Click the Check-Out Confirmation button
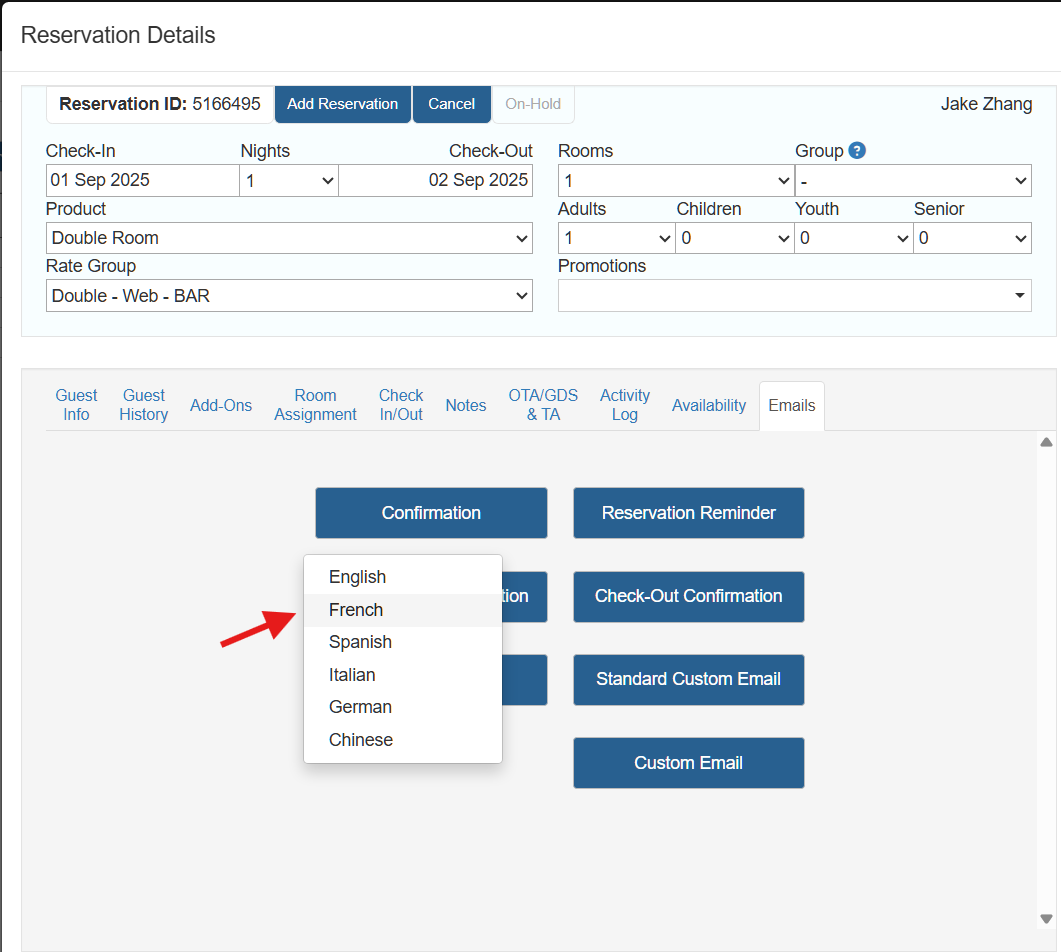This screenshot has width=1061, height=952. tap(688, 596)
